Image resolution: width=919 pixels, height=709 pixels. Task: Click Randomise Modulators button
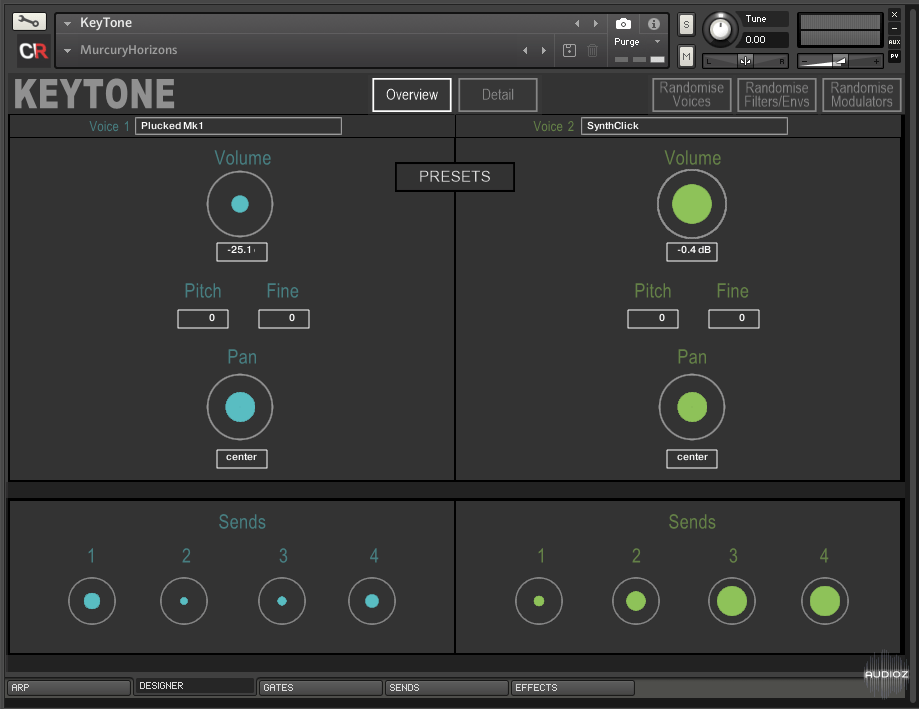tap(862, 95)
